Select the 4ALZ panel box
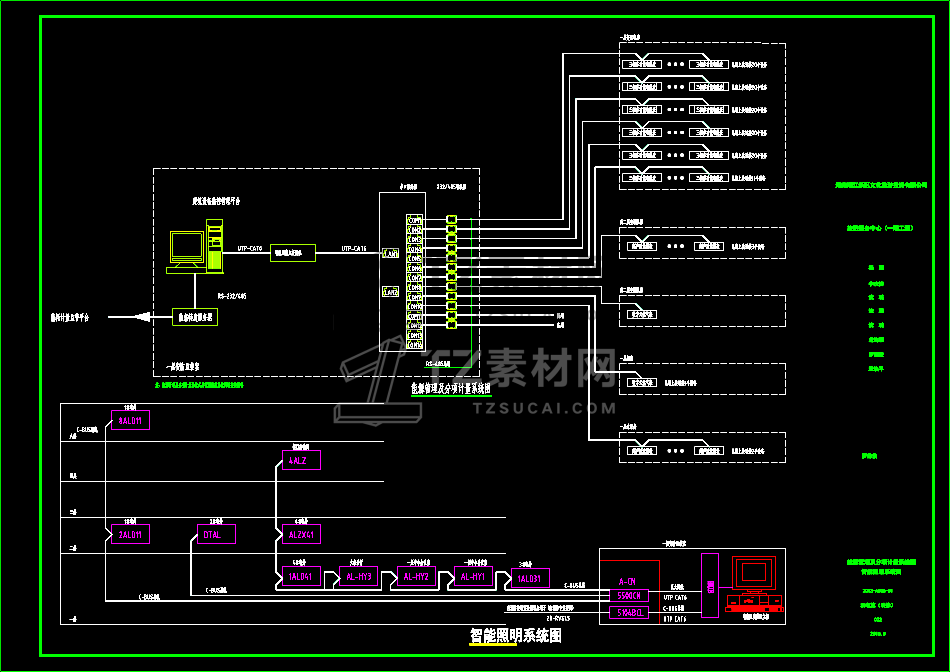The height and width of the screenshot is (672, 950). 301,460
